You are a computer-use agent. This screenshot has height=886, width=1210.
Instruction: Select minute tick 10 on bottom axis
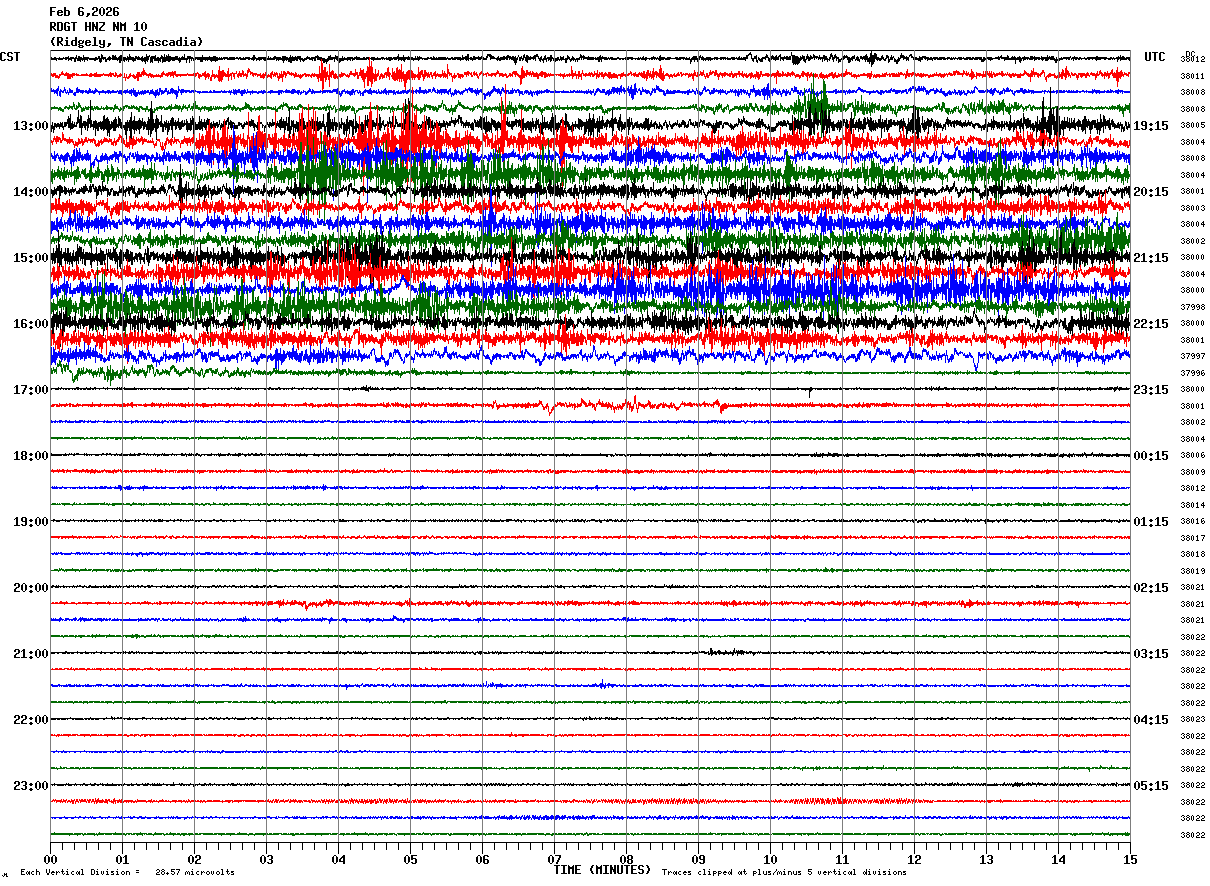click(771, 859)
